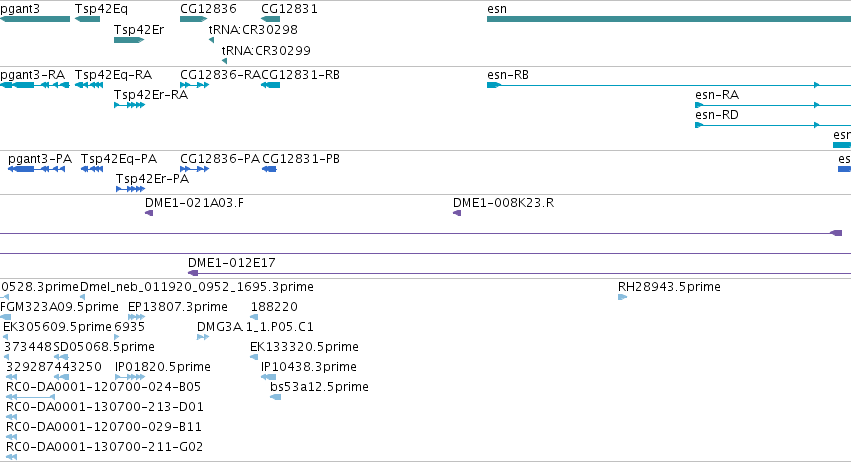The height and width of the screenshot is (462, 851).
Task: Select the IP10438.3prime EST
Action: (269, 377)
